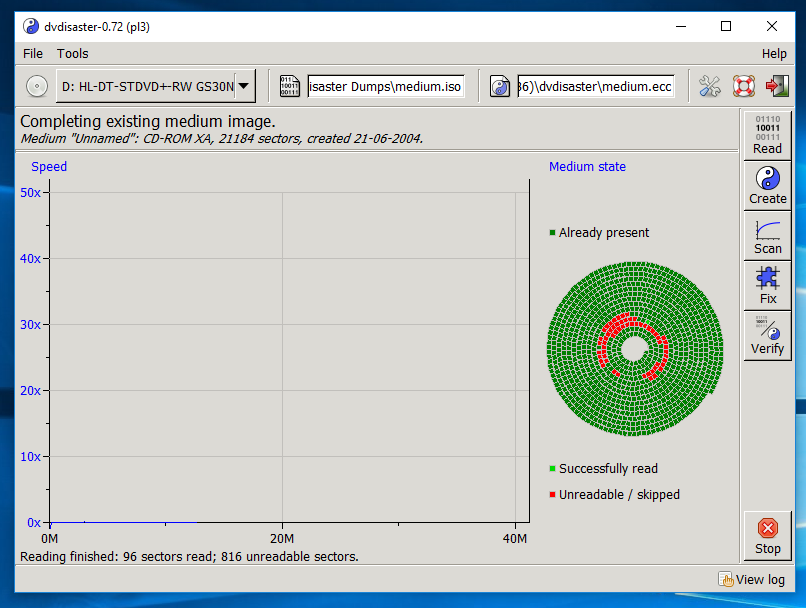Click the spiral medium state disc graphic
The width and height of the screenshot is (806, 608).
point(635,349)
